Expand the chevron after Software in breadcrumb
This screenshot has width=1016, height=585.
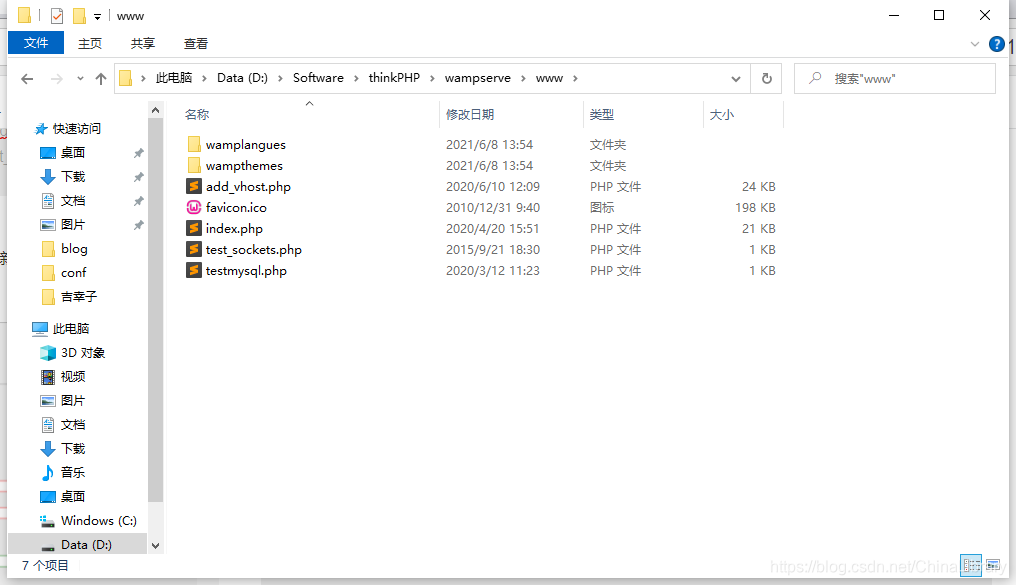click(356, 78)
